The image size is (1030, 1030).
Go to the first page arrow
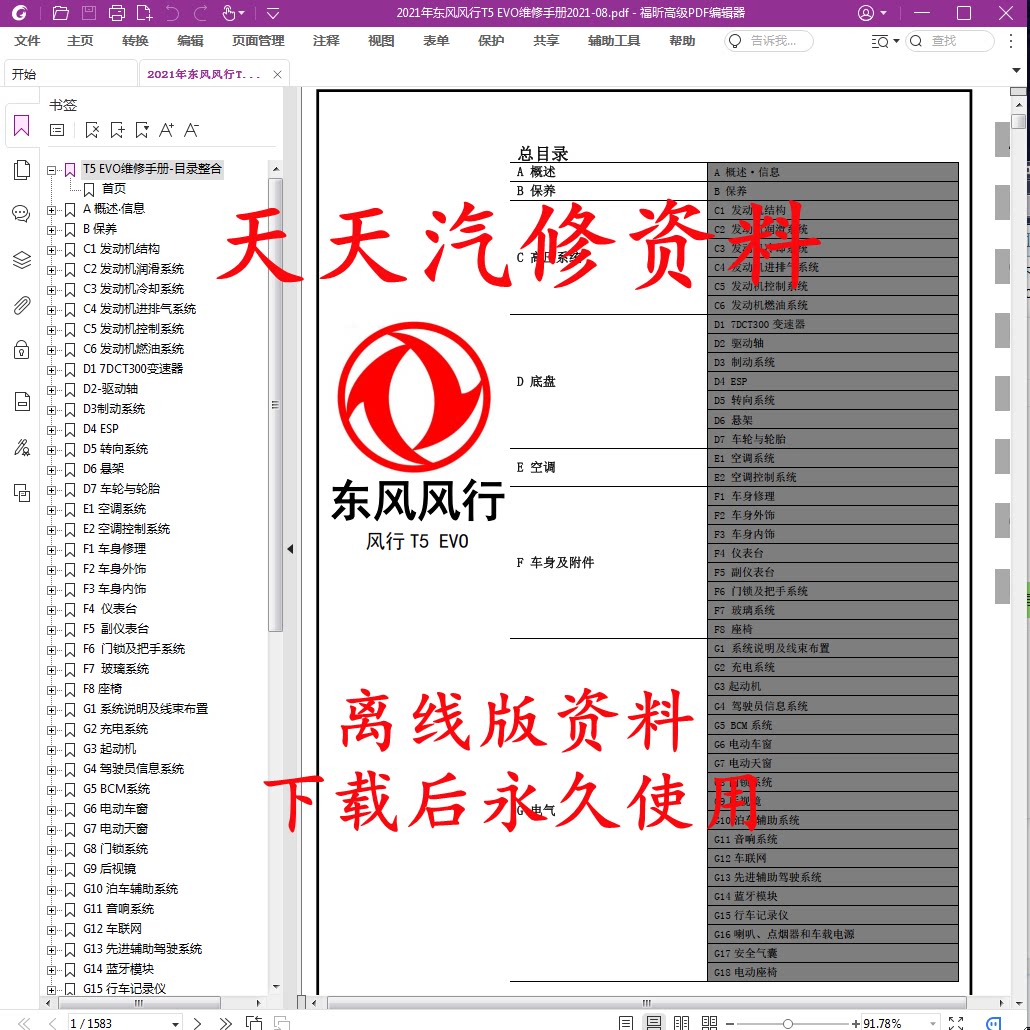[x=24, y=1023]
